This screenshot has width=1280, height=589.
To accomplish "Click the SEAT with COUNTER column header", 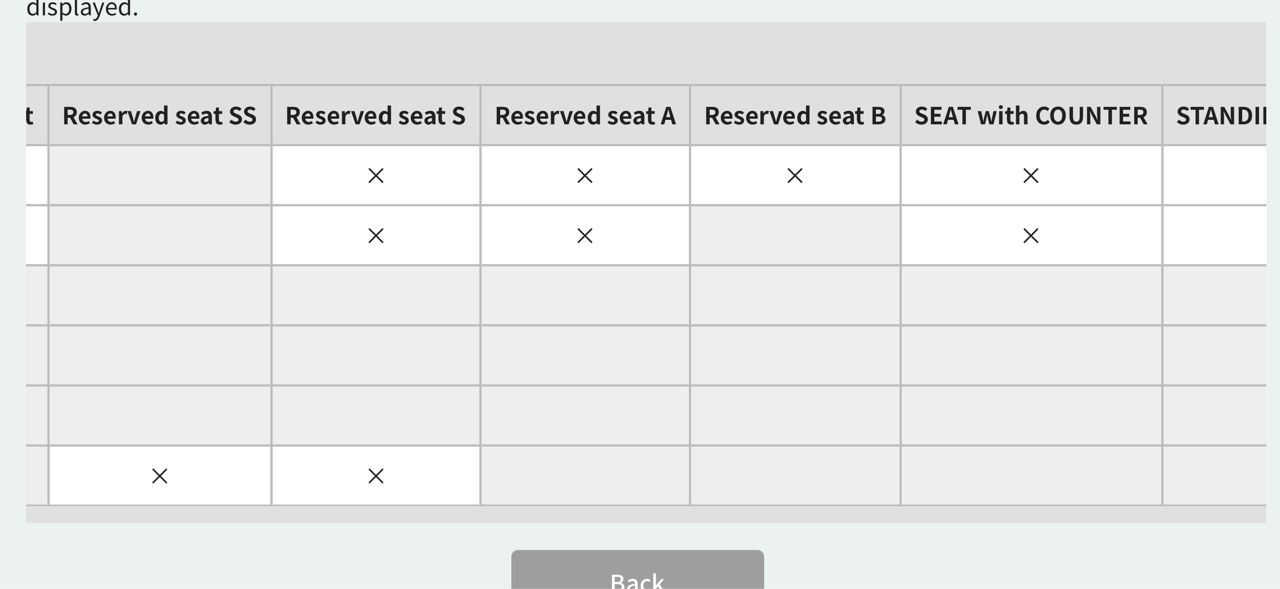I will (x=1031, y=116).
